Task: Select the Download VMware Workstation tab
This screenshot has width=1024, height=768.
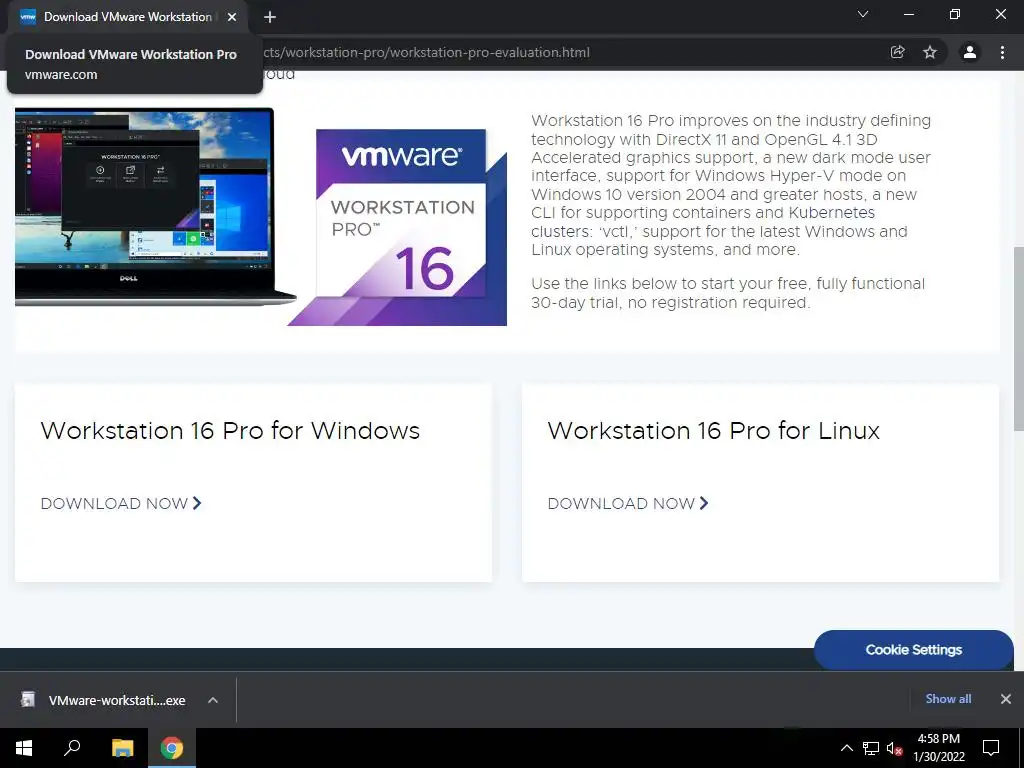Action: click(x=128, y=17)
